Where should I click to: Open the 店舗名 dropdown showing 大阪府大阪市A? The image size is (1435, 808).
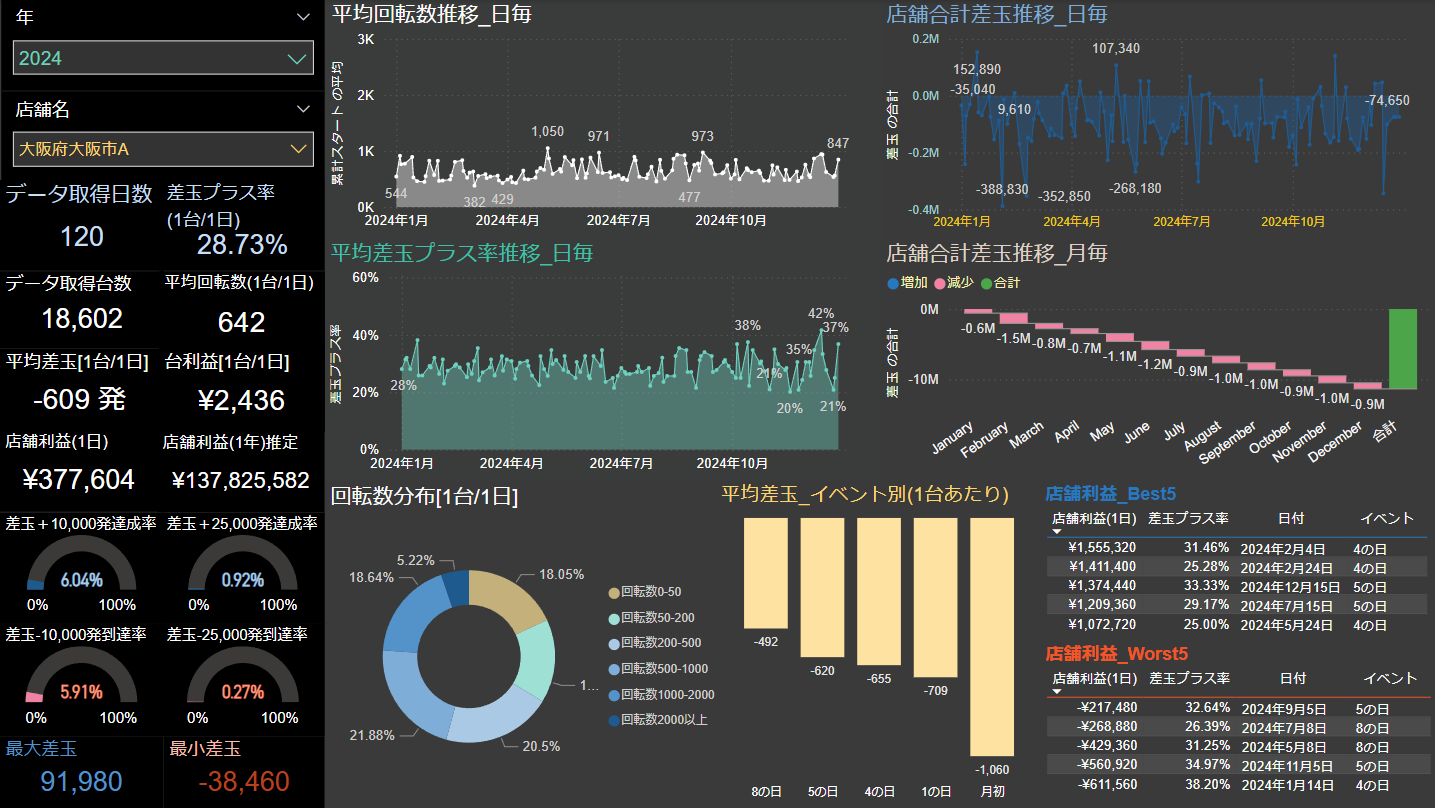tap(163, 149)
